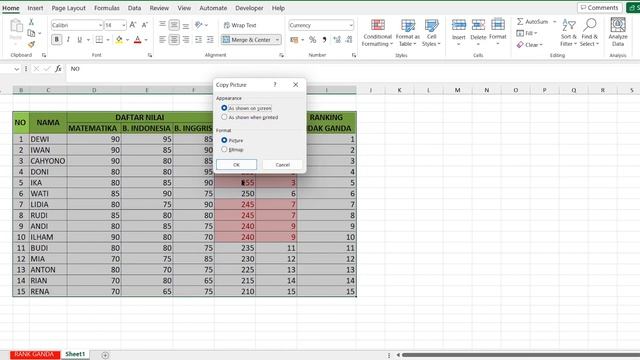Click the Top Align icon
The image size is (640, 360).
pyautogui.click(x=162, y=25)
